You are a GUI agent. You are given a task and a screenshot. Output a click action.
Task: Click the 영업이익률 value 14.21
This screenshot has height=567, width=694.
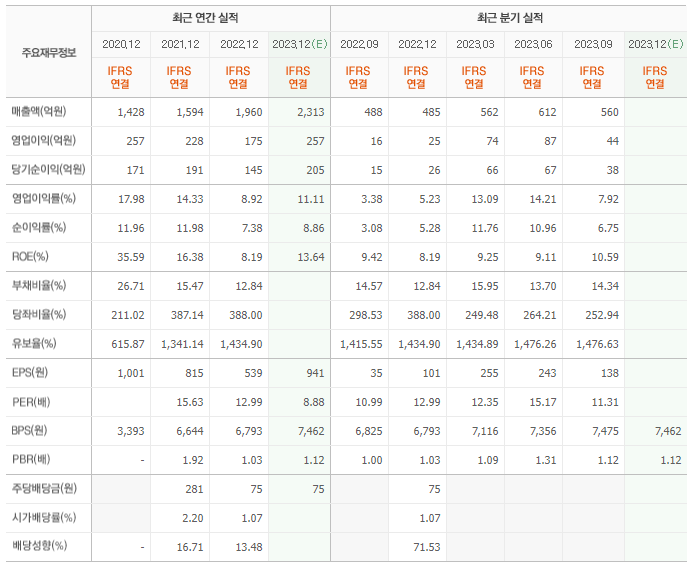[543, 199]
